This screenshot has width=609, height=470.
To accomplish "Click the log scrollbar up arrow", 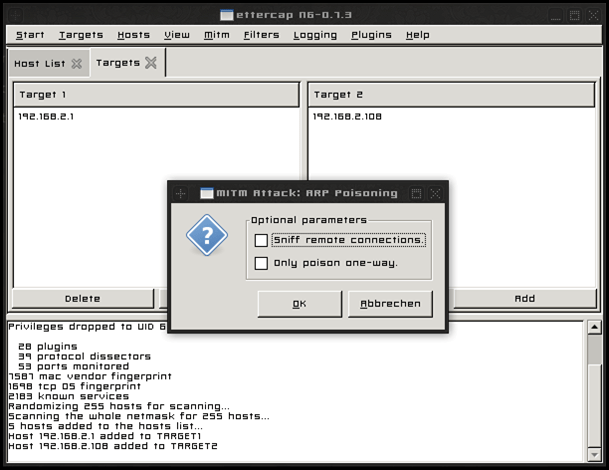I will (594, 327).
